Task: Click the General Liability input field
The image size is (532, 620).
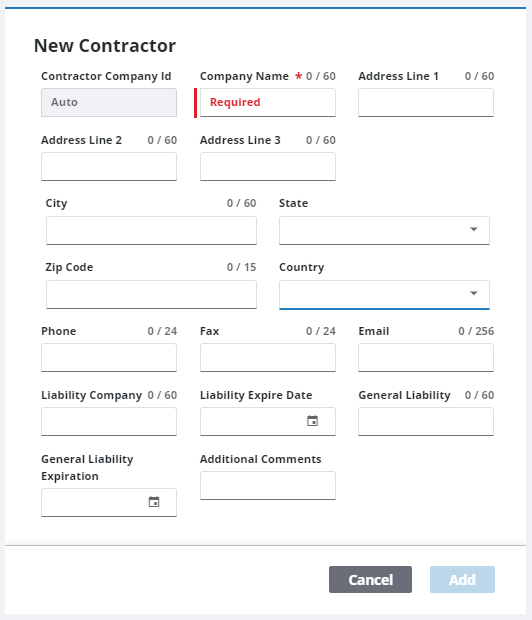Action: [x=426, y=422]
